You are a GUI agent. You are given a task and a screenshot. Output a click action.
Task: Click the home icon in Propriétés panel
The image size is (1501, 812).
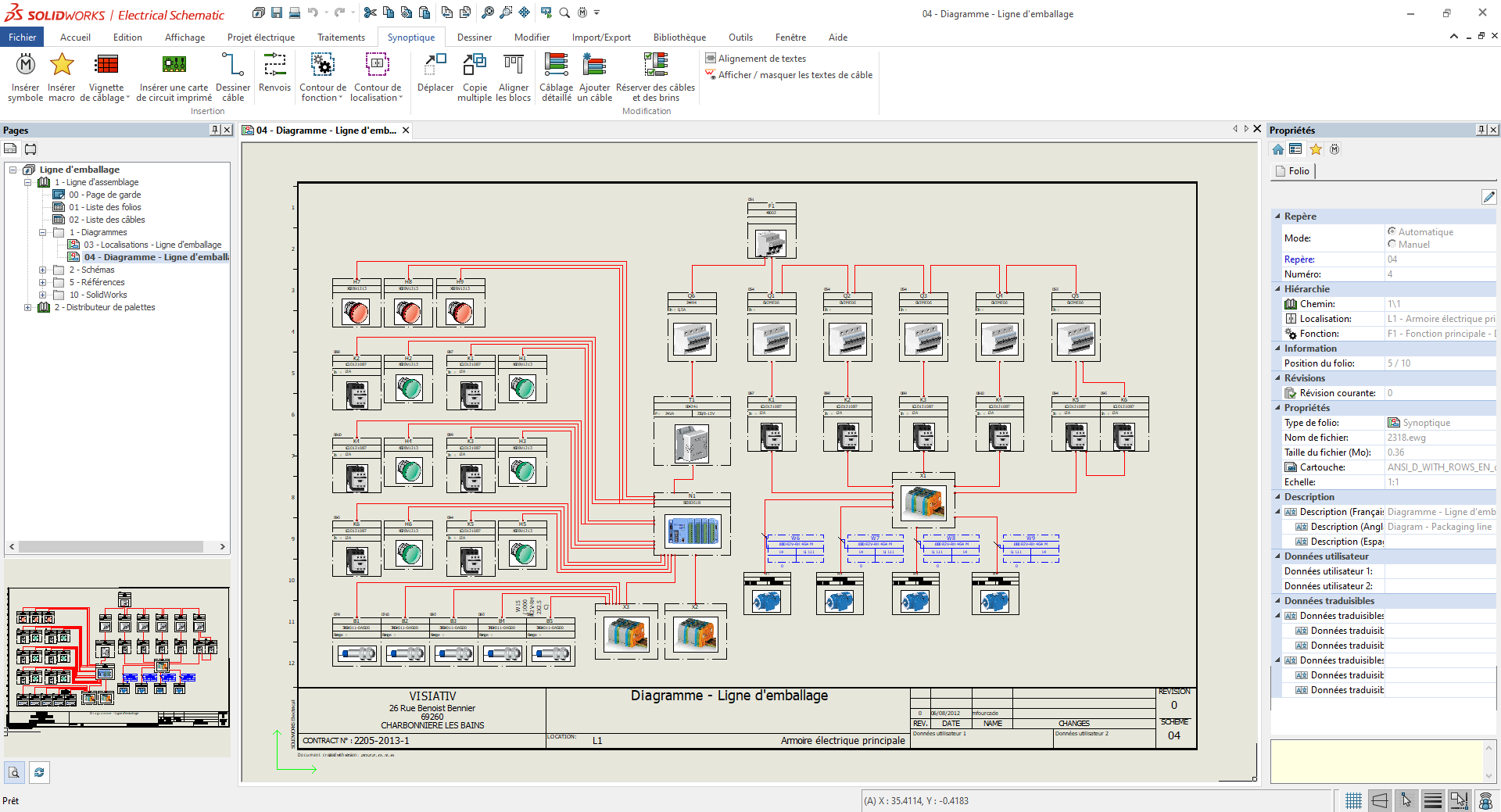1278,149
